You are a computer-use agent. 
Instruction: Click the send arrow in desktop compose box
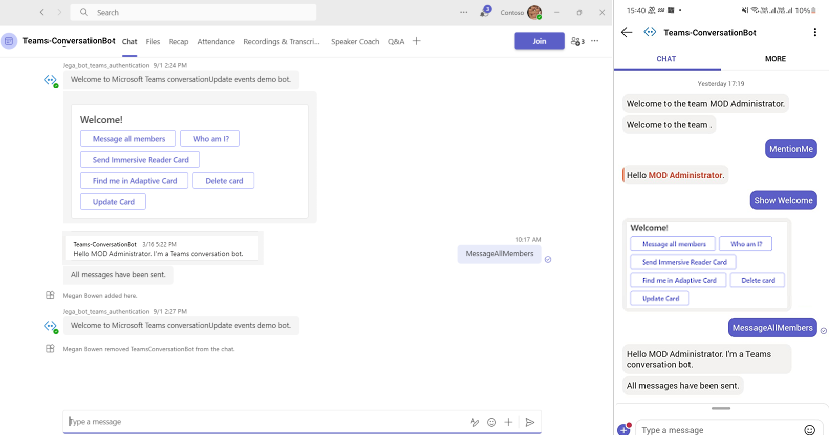[x=530, y=422]
